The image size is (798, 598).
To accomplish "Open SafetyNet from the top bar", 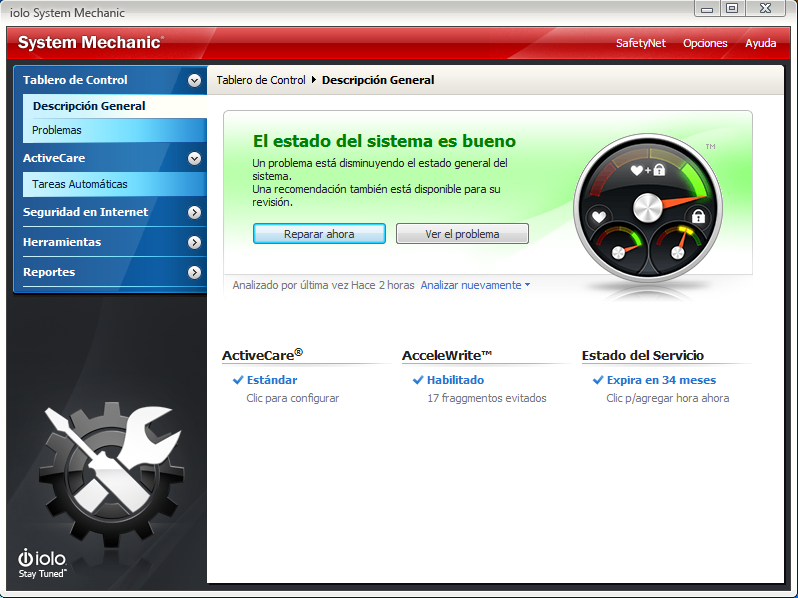I will pyautogui.click(x=640, y=43).
